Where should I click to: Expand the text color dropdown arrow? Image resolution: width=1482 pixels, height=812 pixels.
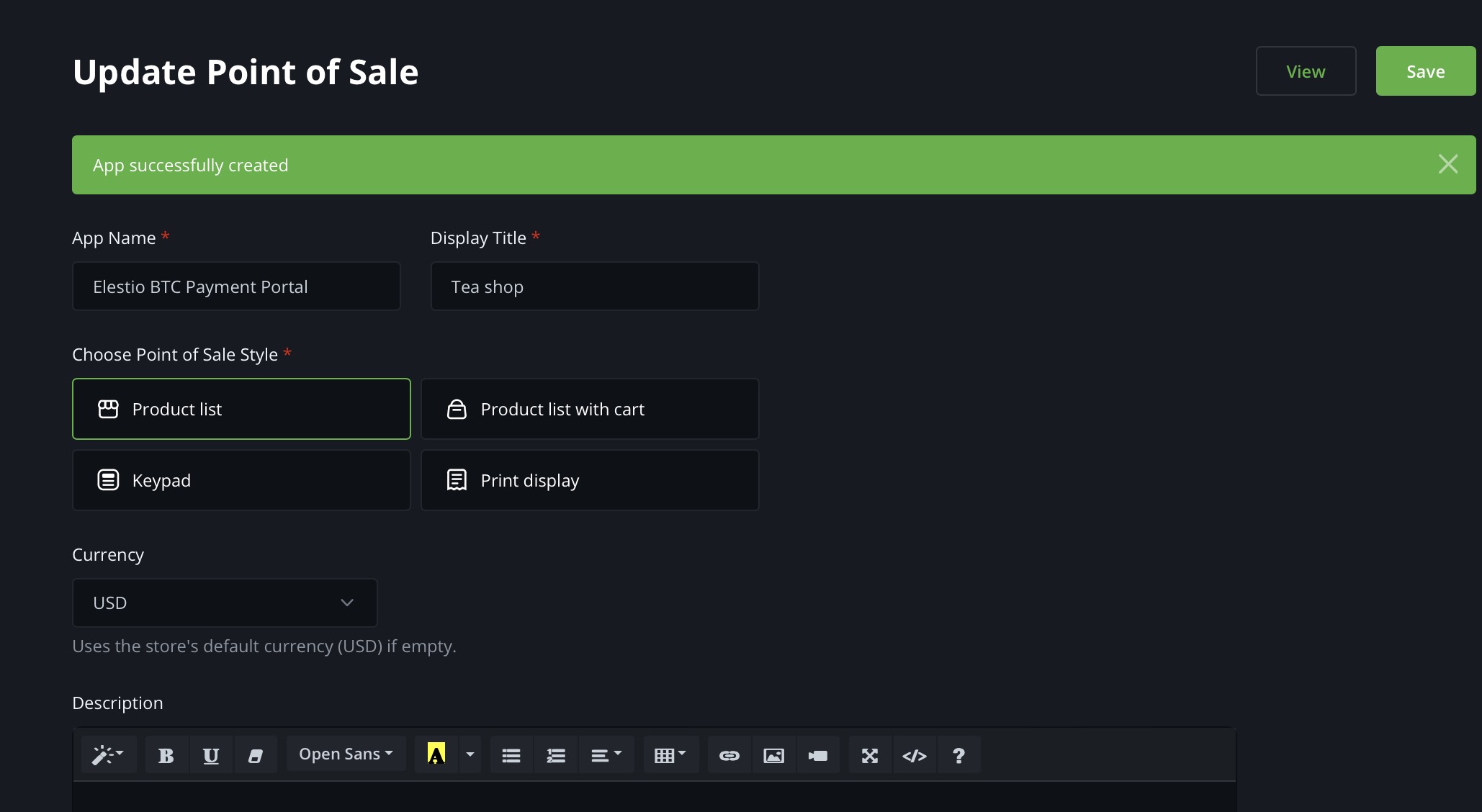coord(470,755)
